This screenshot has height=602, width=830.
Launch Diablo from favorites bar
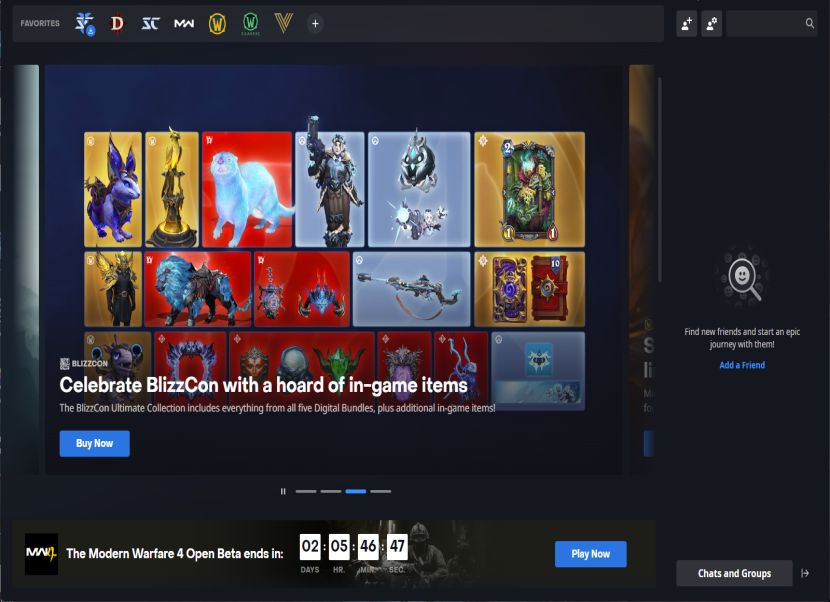pyautogui.click(x=117, y=23)
